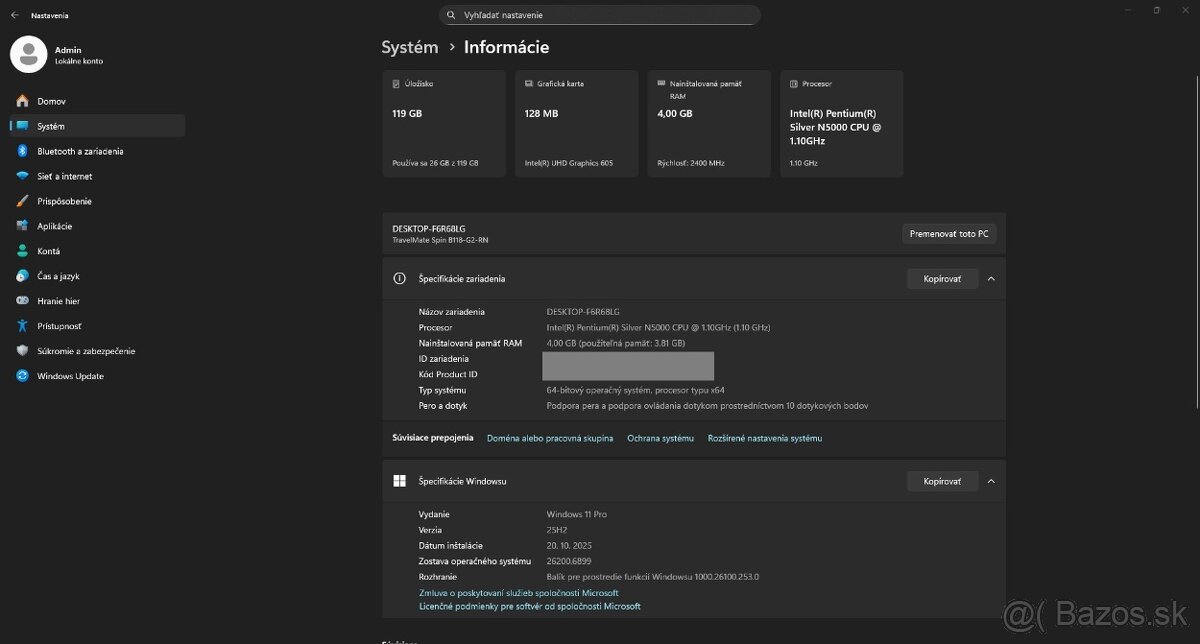Collapse the Špecifikácie Windowsu section chevron

(x=991, y=481)
